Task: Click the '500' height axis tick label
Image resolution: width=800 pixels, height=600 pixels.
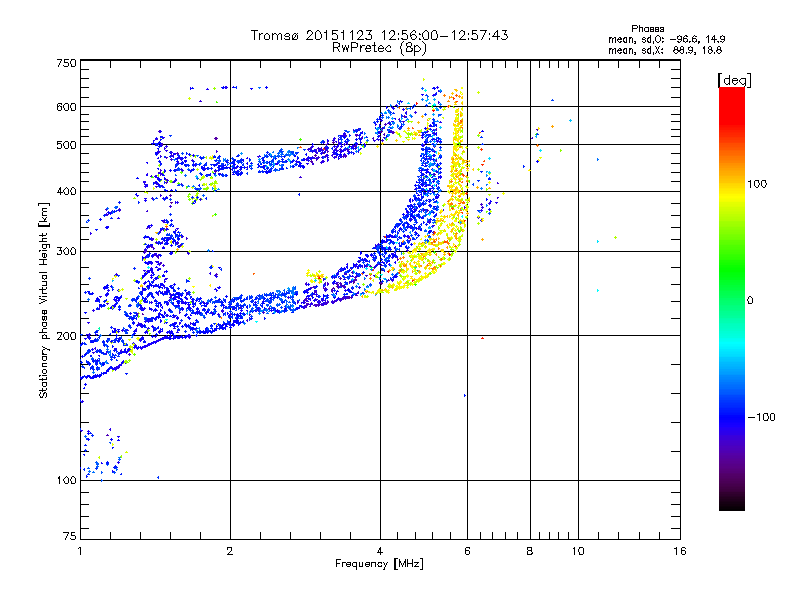Action: point(66,145)
